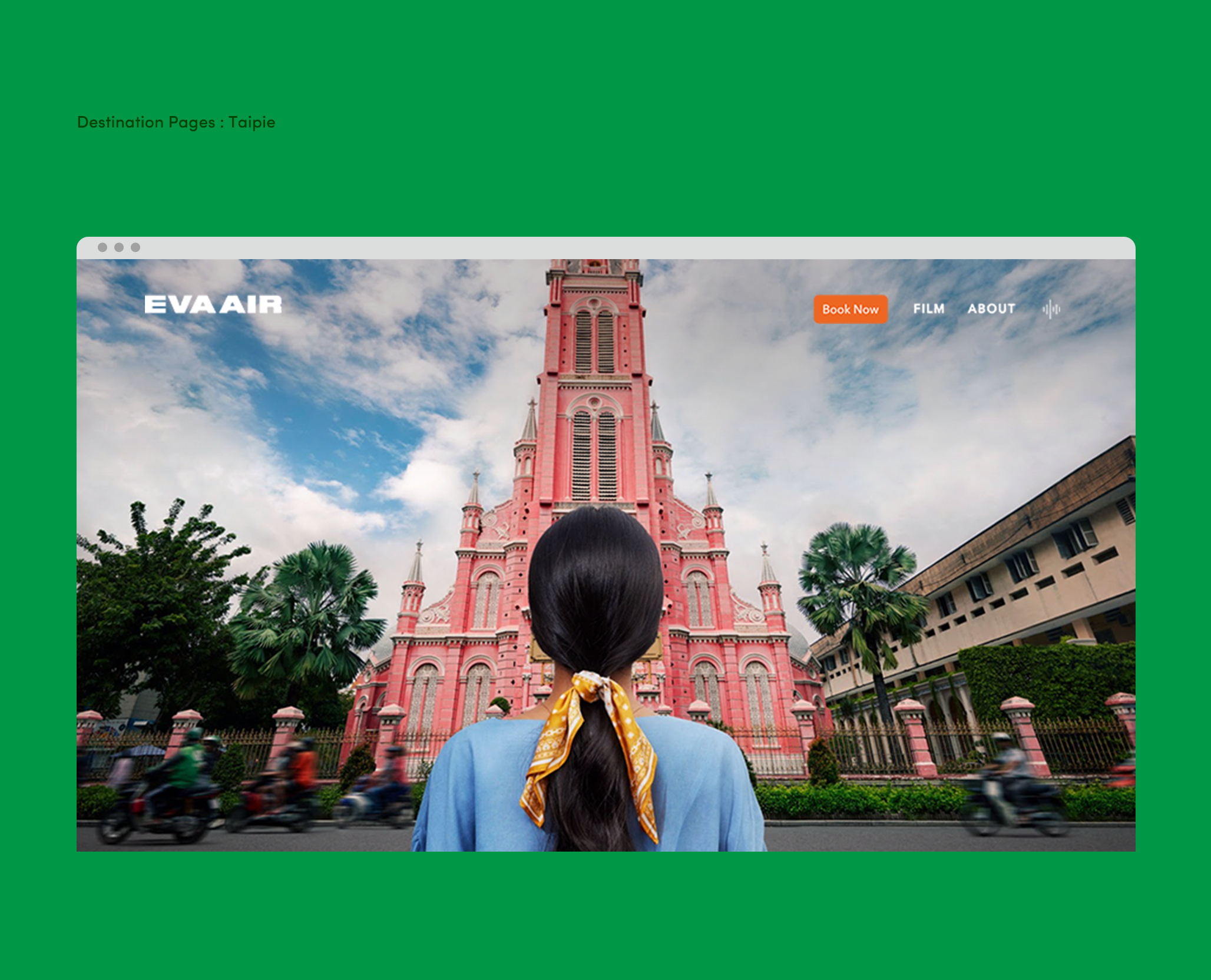Image resolution: width=1211 pixels, height=980 pixels.
Task: Click the orange Book Now button
Action: coord(851,309)
